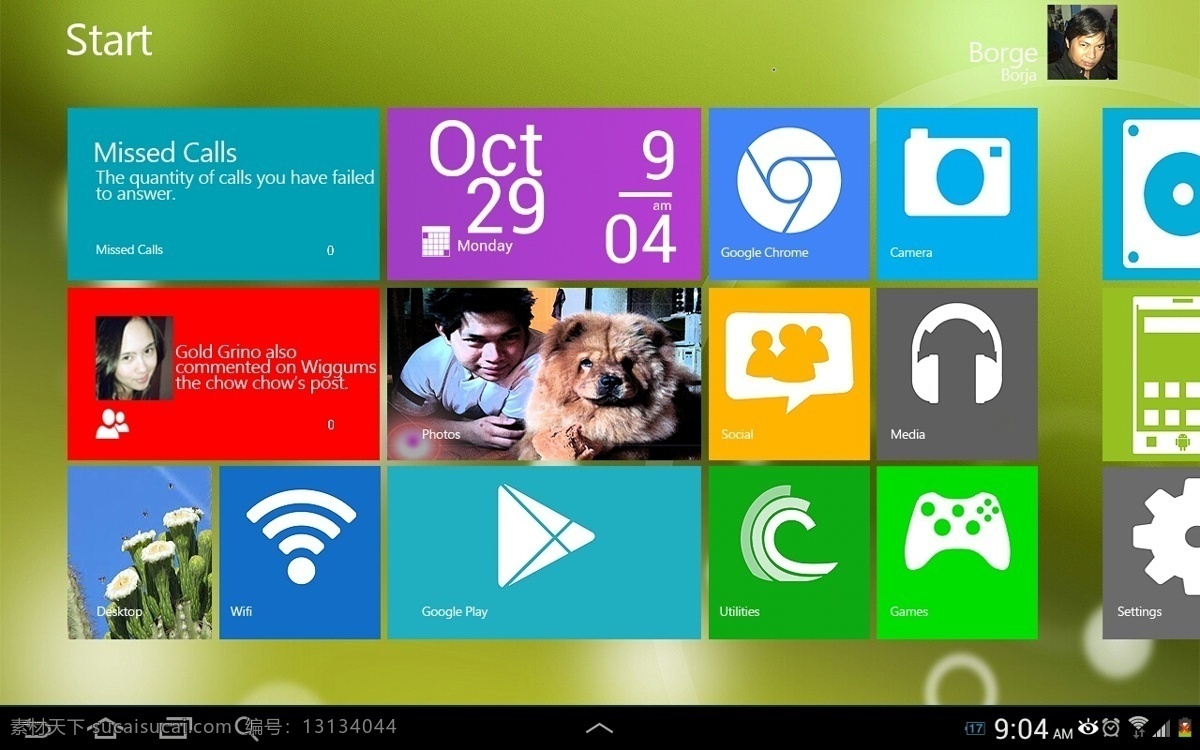The width and height of the screenshot is (1200, 750).
Task: Tap the Recent apps button in navigation bar
Action: [x=176, y=728]
